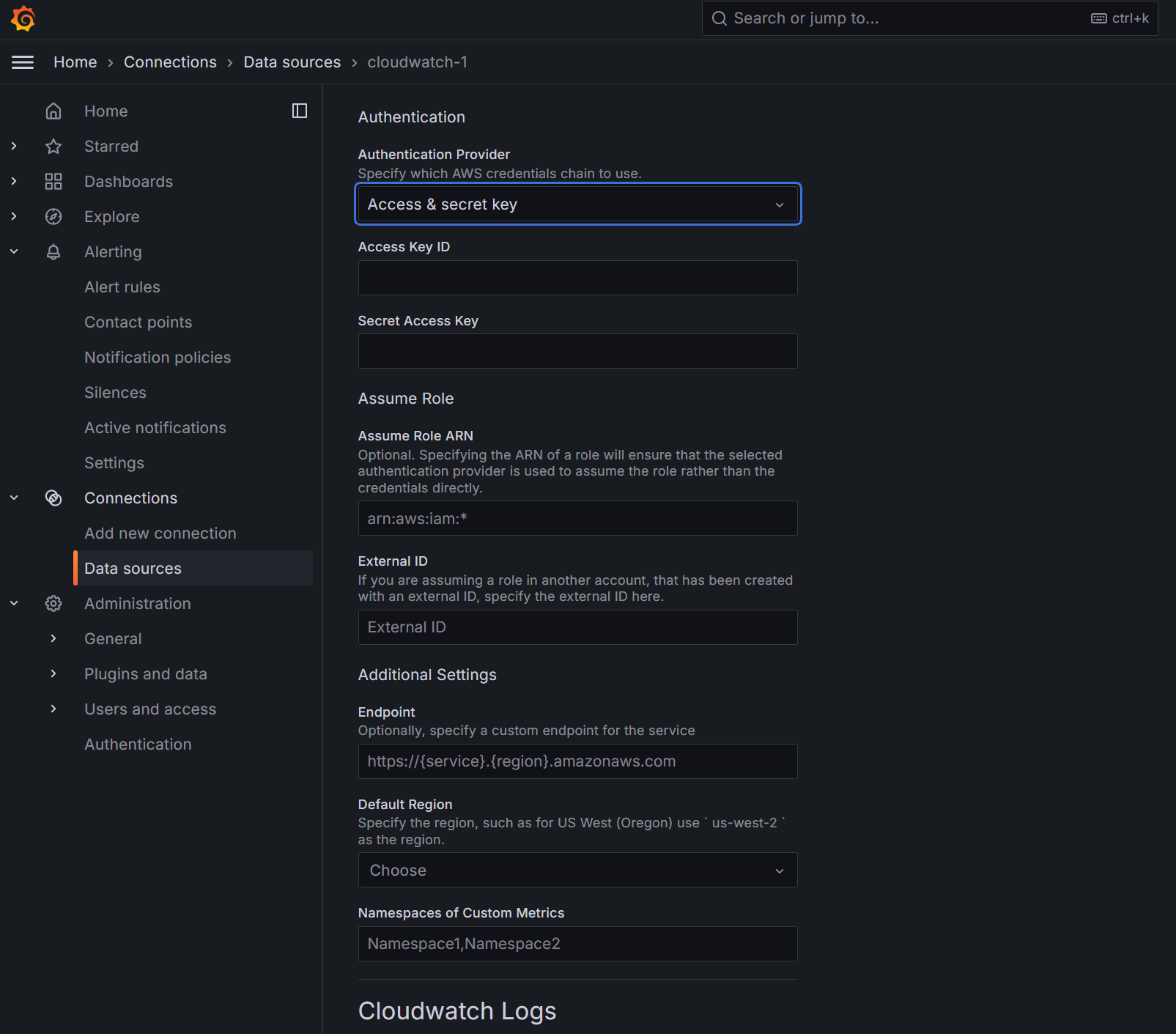Open Authentication under Administration
The height and width of the screenshot is (1034, 1176).
[138, 745]
